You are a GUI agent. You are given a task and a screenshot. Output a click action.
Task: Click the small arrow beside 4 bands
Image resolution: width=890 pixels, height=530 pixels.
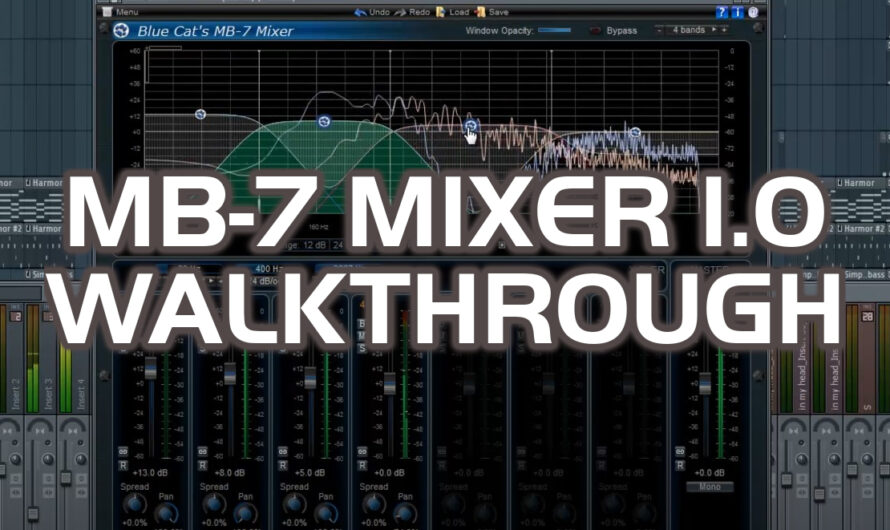pos(714,30)
